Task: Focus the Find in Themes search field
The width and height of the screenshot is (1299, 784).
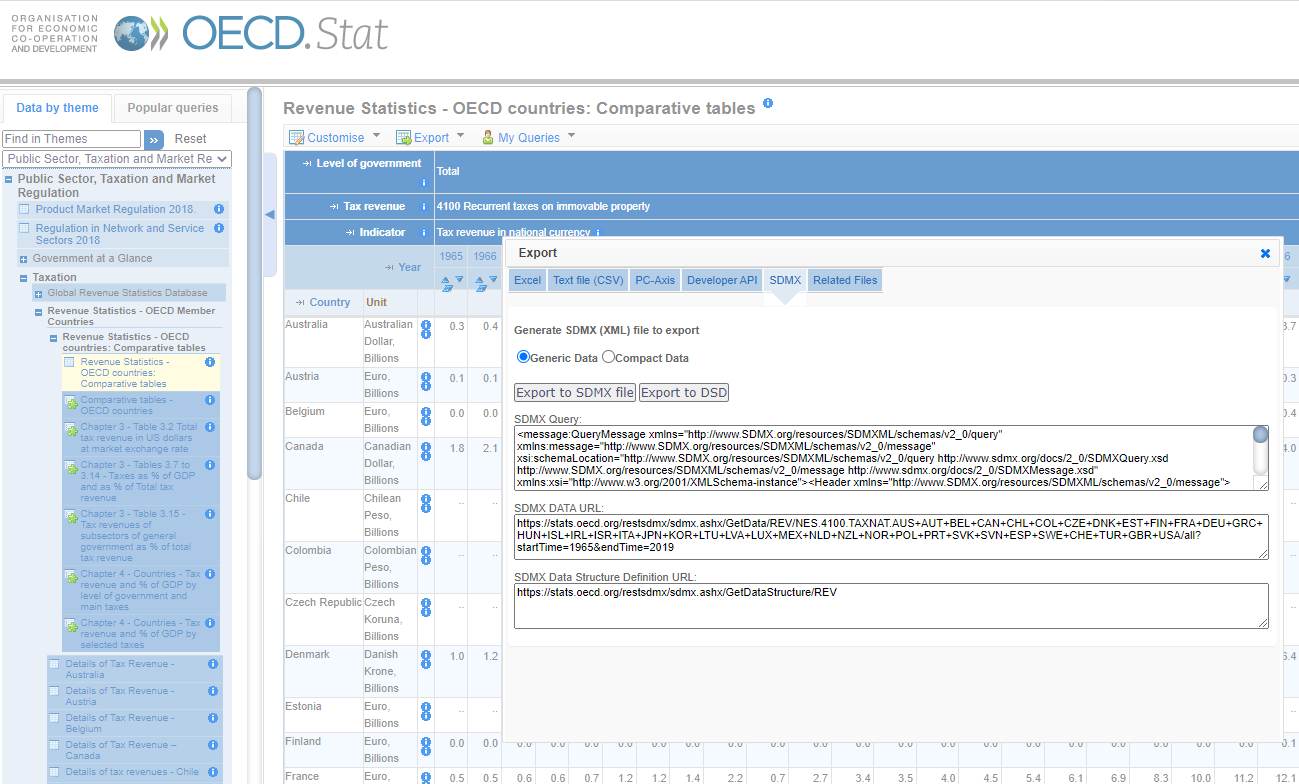Action: pos(71,139)
